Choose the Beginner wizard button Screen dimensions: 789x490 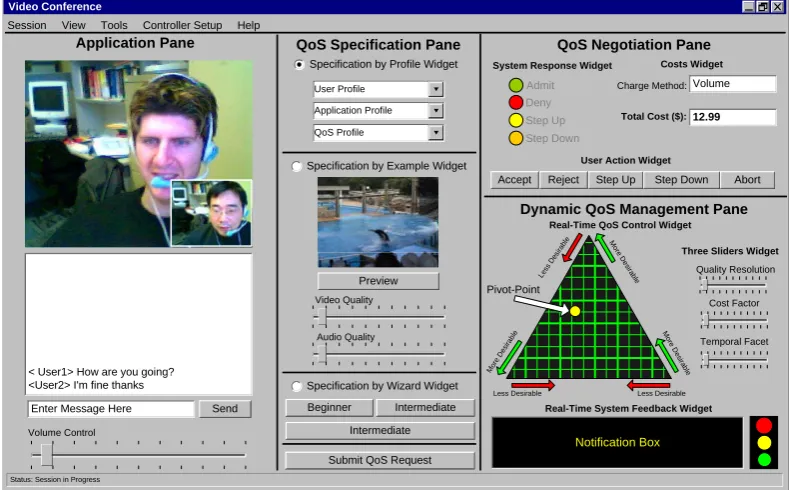pyautogui.click(x=329, y=407)
